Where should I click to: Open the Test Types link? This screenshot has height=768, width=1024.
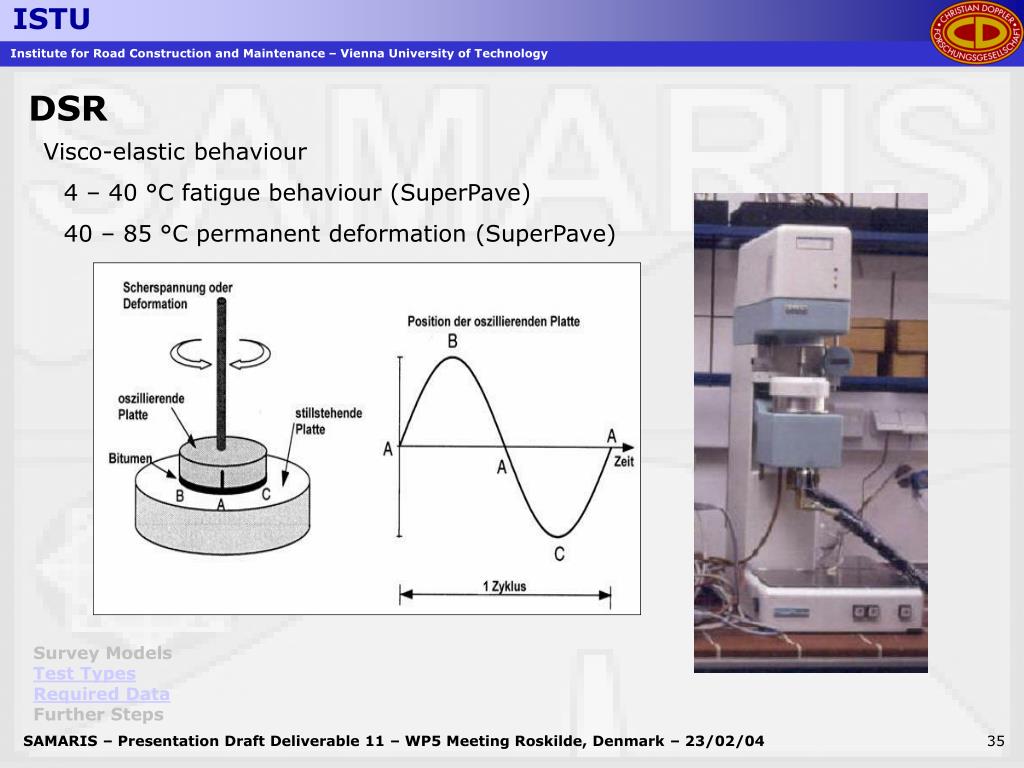click(x=84, y=673)
